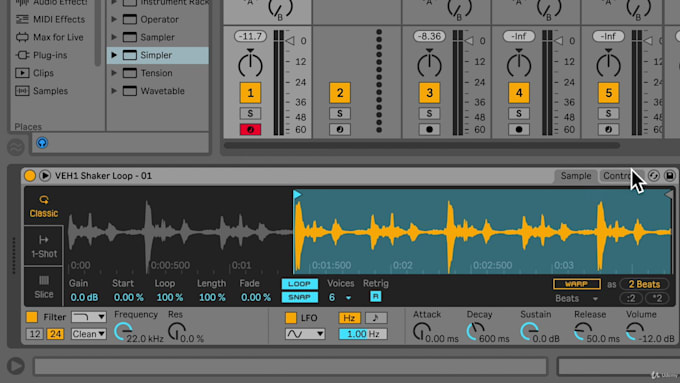Viewport: 680px width, 383px height.
Task: Select 1-Shot playback mode in Simpler
Action: tap(43, 246)
